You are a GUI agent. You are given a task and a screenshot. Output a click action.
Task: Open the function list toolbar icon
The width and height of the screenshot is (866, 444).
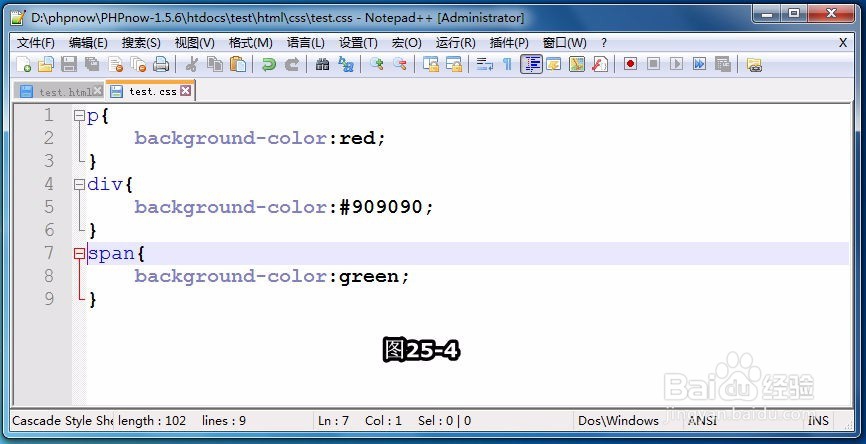coord(600,65)
